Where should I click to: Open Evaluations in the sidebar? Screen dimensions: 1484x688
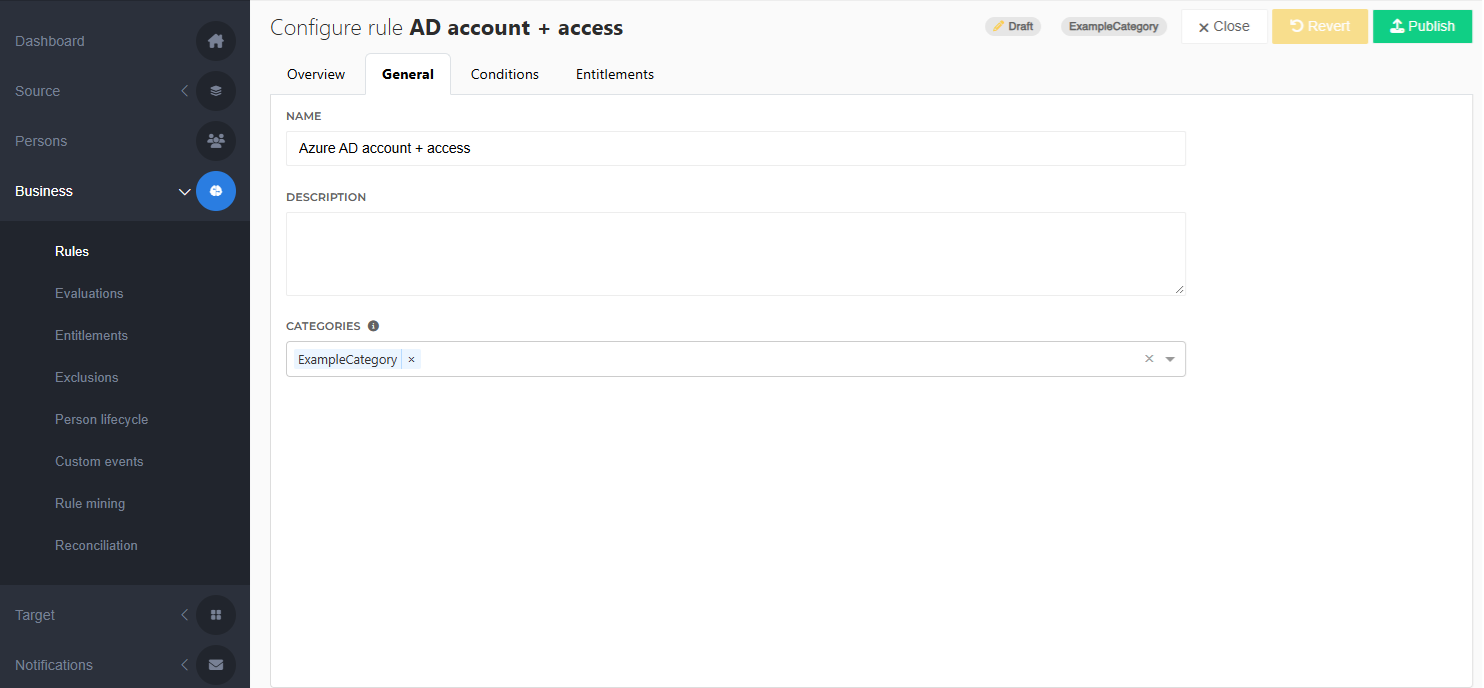pos(89,293)
